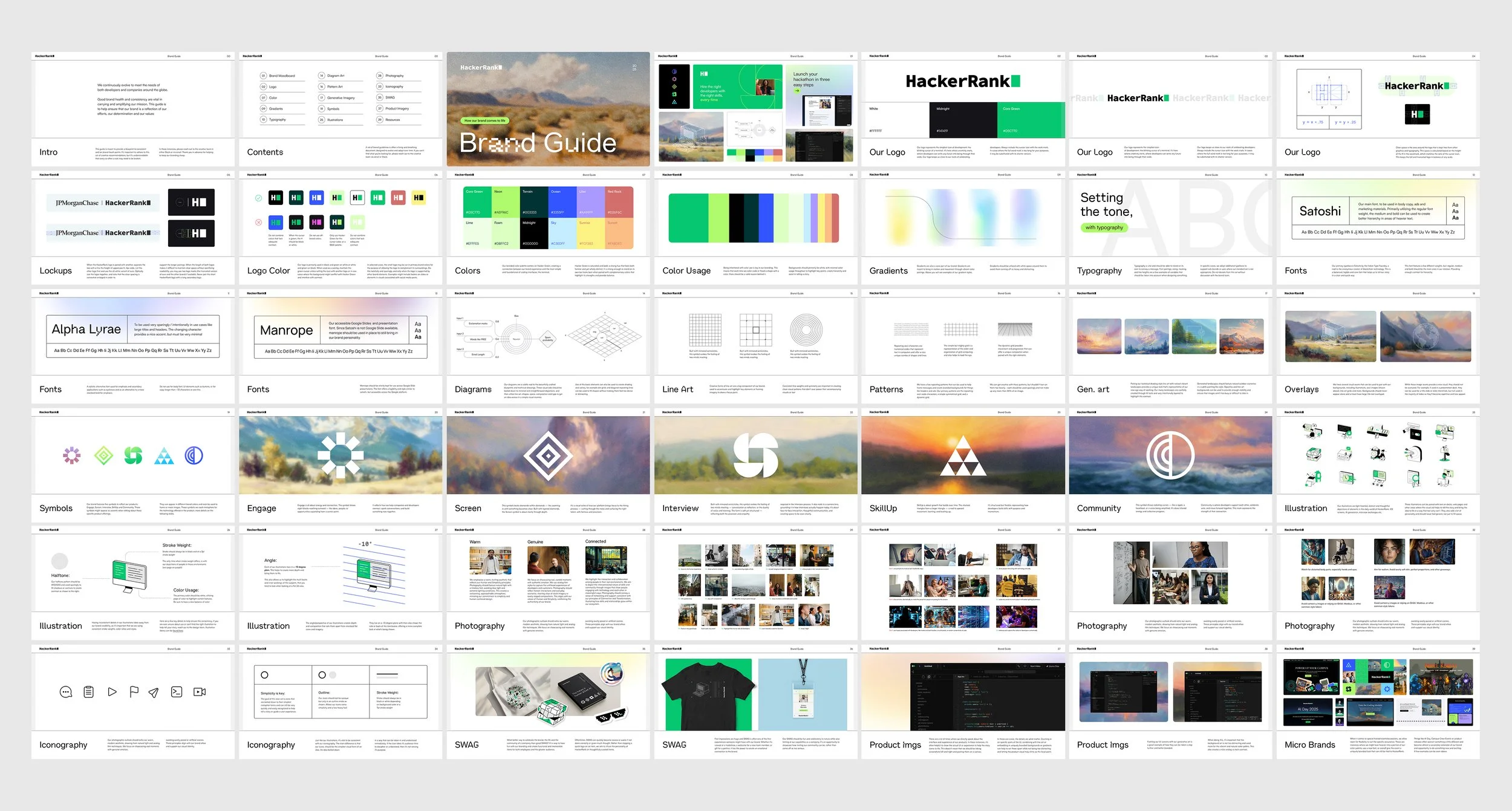Click the white diamond symbol on Screen slide

pyautogui.click(x=548, y=456)
